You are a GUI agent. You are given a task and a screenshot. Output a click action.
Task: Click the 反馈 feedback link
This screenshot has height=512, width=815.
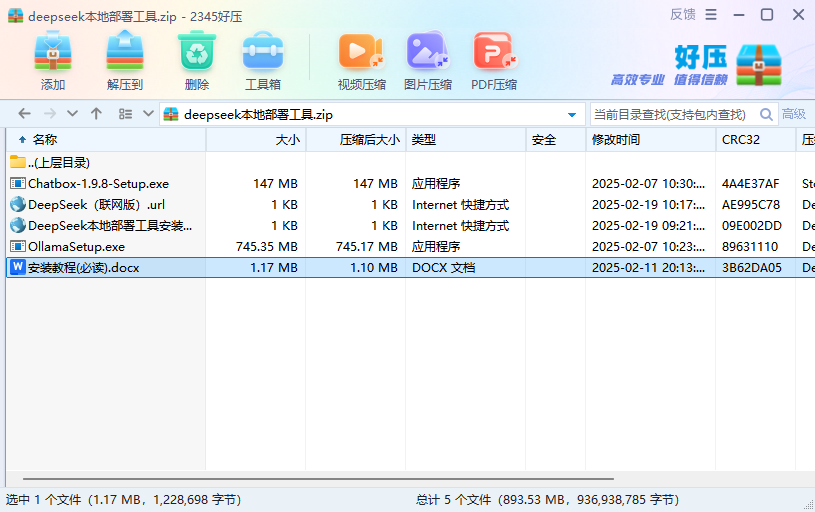pos(682,15)
